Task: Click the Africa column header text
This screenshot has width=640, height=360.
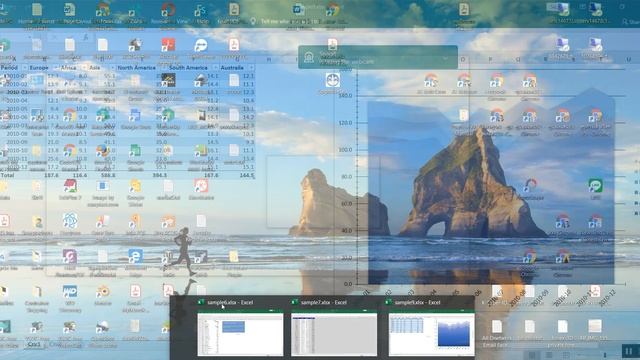Action: [69, 68]
